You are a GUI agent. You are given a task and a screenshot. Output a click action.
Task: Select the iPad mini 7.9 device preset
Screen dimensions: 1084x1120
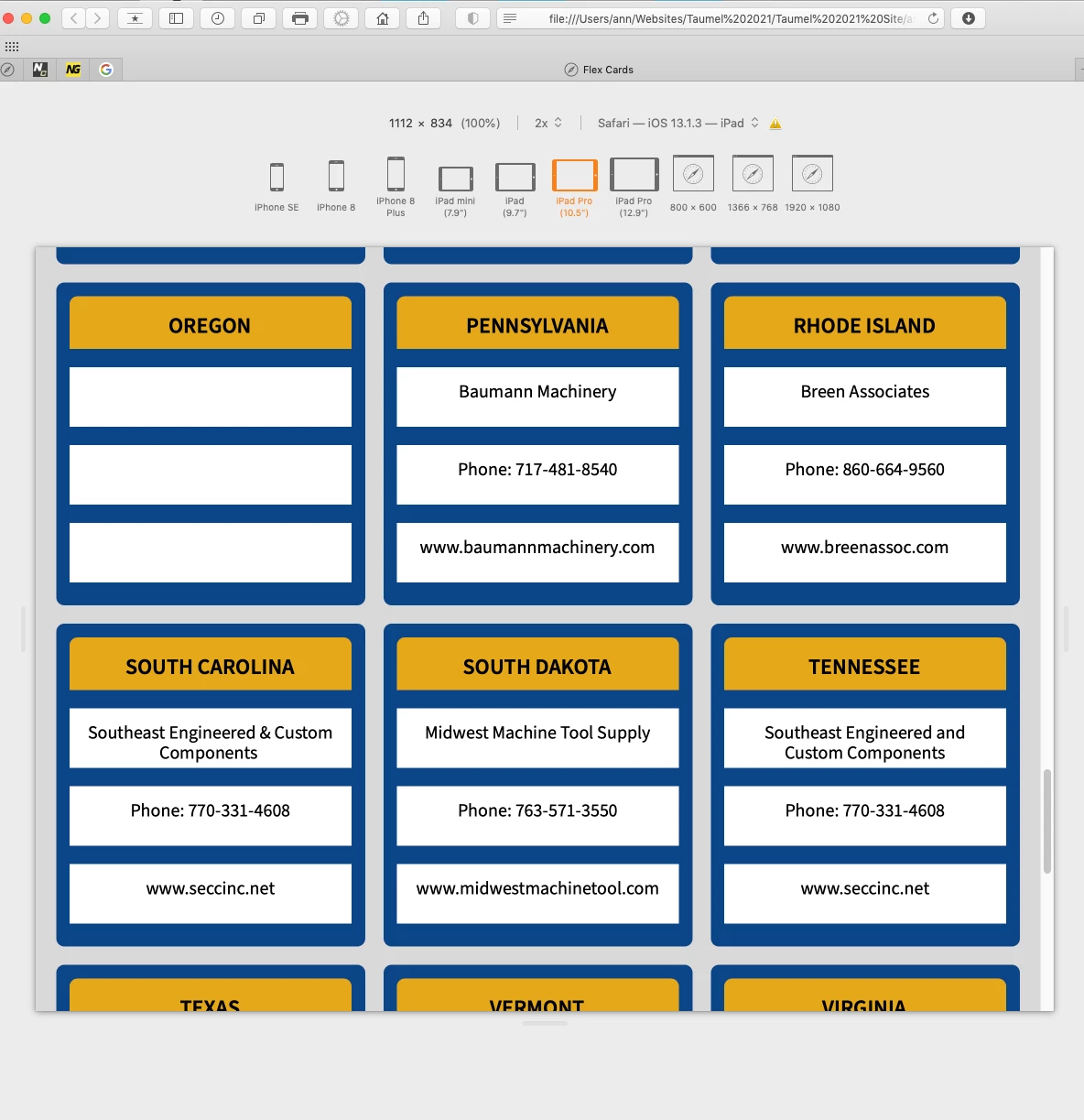(x=455, y=190)
